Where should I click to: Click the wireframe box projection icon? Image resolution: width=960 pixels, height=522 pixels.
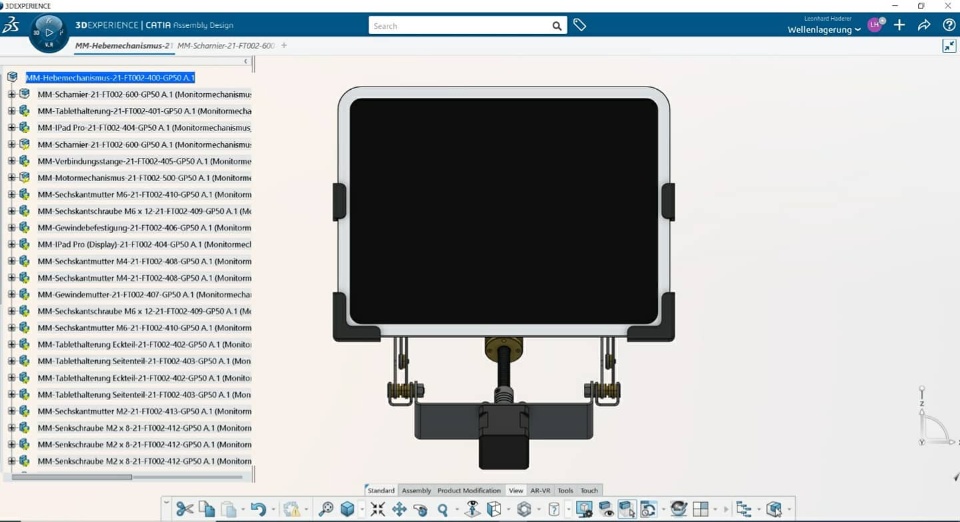point(494,509)
